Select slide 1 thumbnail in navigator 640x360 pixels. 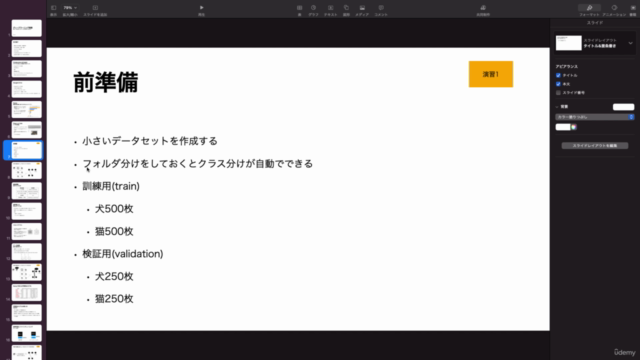[27, 28]
